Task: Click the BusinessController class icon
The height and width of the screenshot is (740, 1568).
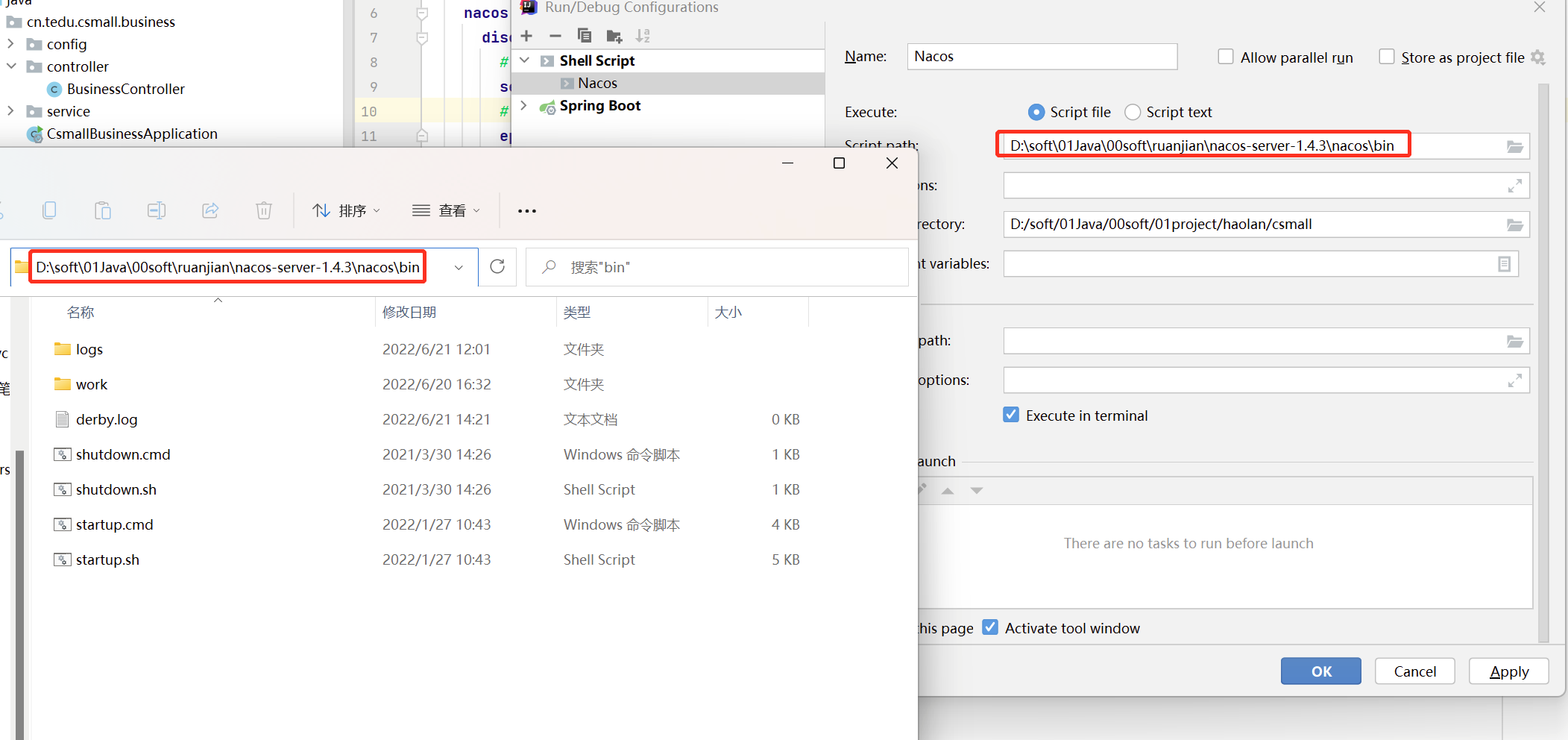Action: pos(54,90)
